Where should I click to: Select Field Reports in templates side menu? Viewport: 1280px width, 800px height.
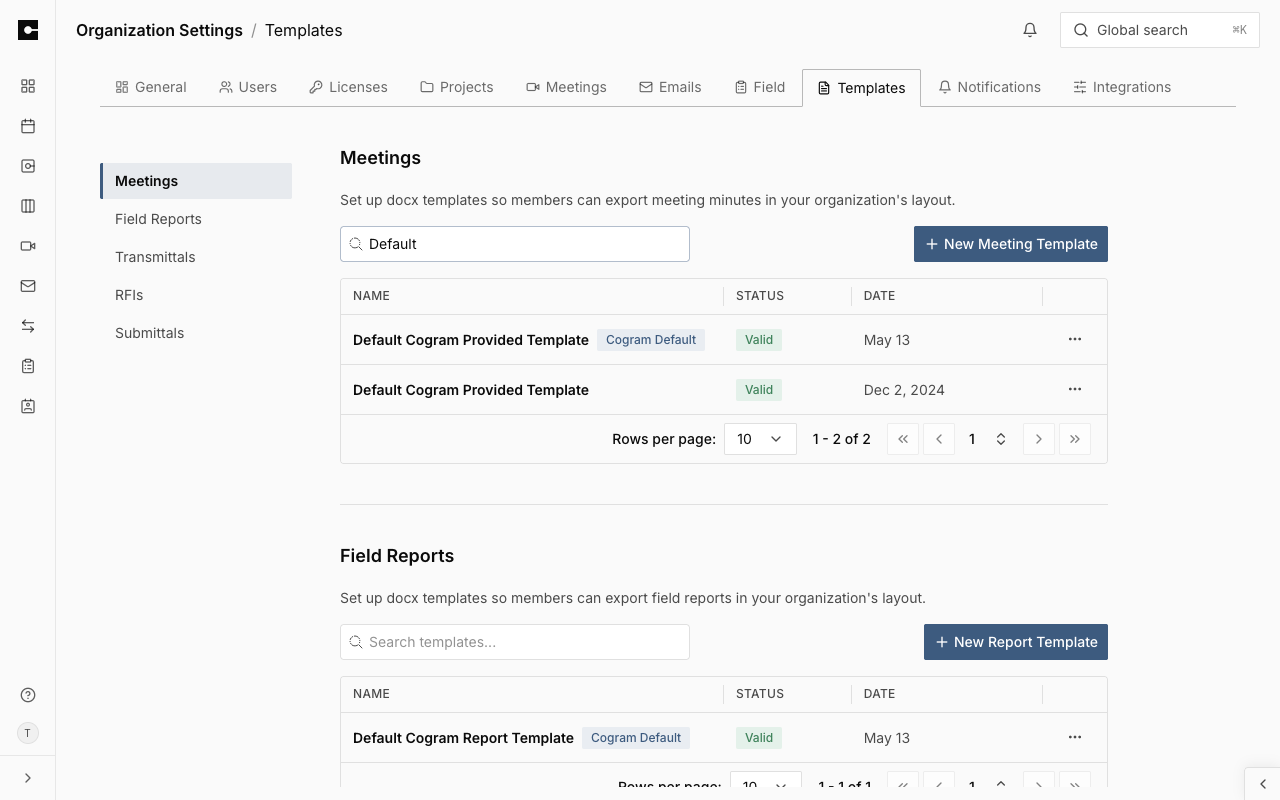[196, 219]
